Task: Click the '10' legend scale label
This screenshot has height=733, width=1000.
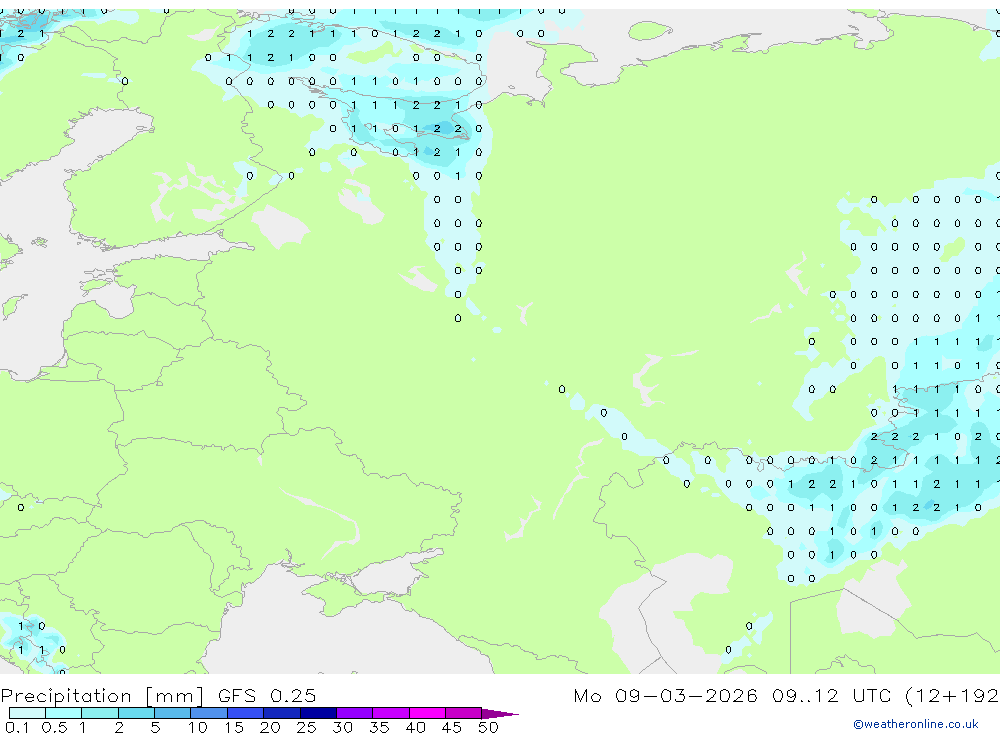Action: coord(198,727)
